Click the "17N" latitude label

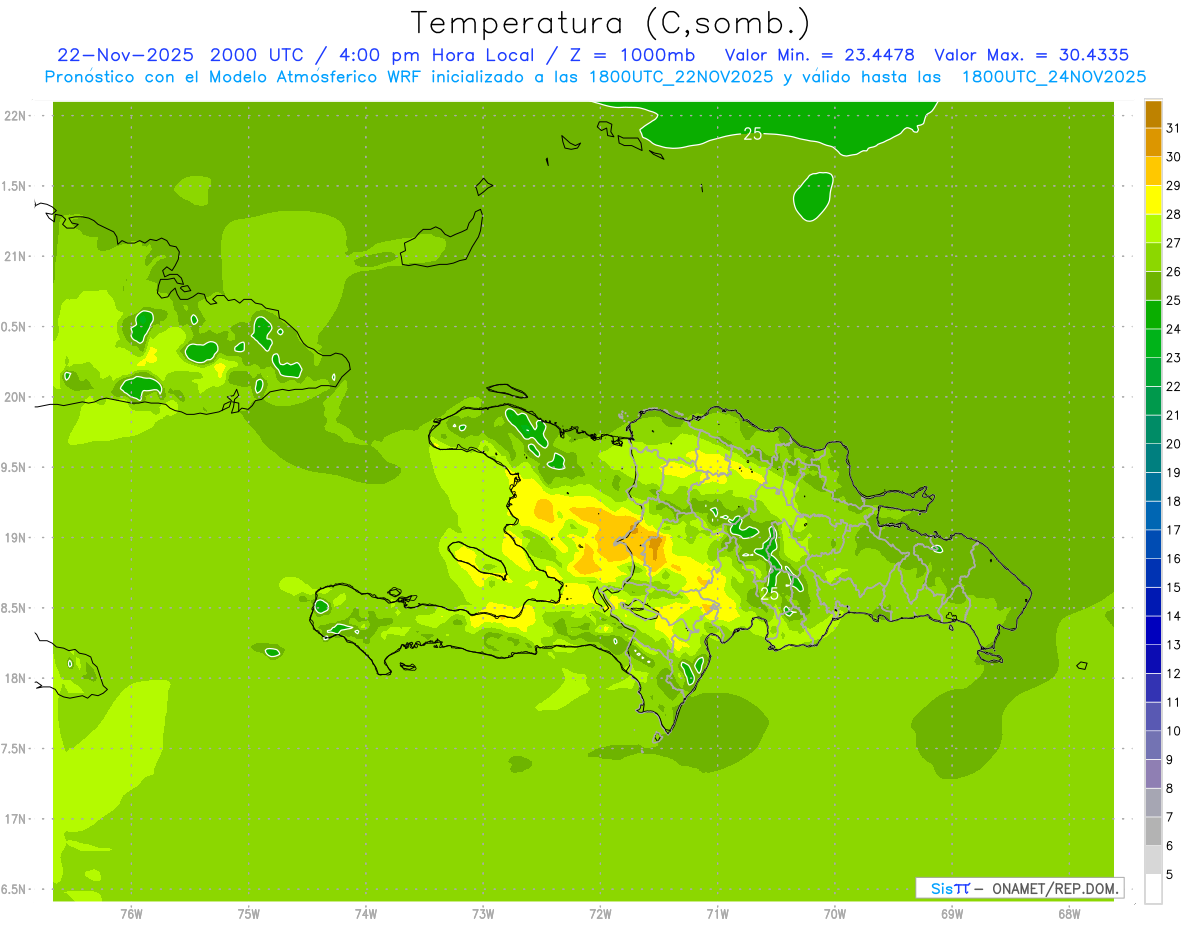click(x=15, y=819)
